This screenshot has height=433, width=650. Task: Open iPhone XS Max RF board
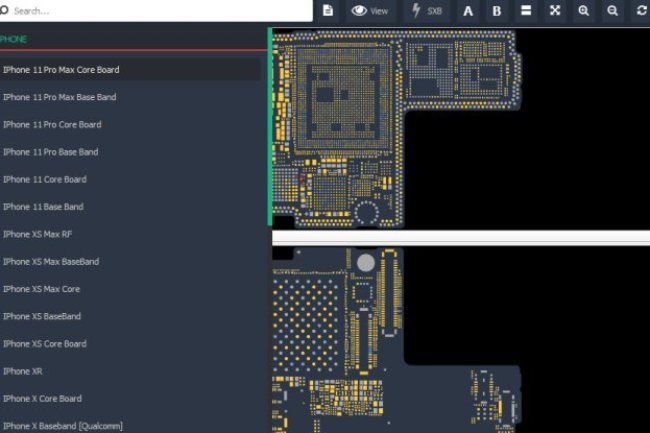point(37,234)
